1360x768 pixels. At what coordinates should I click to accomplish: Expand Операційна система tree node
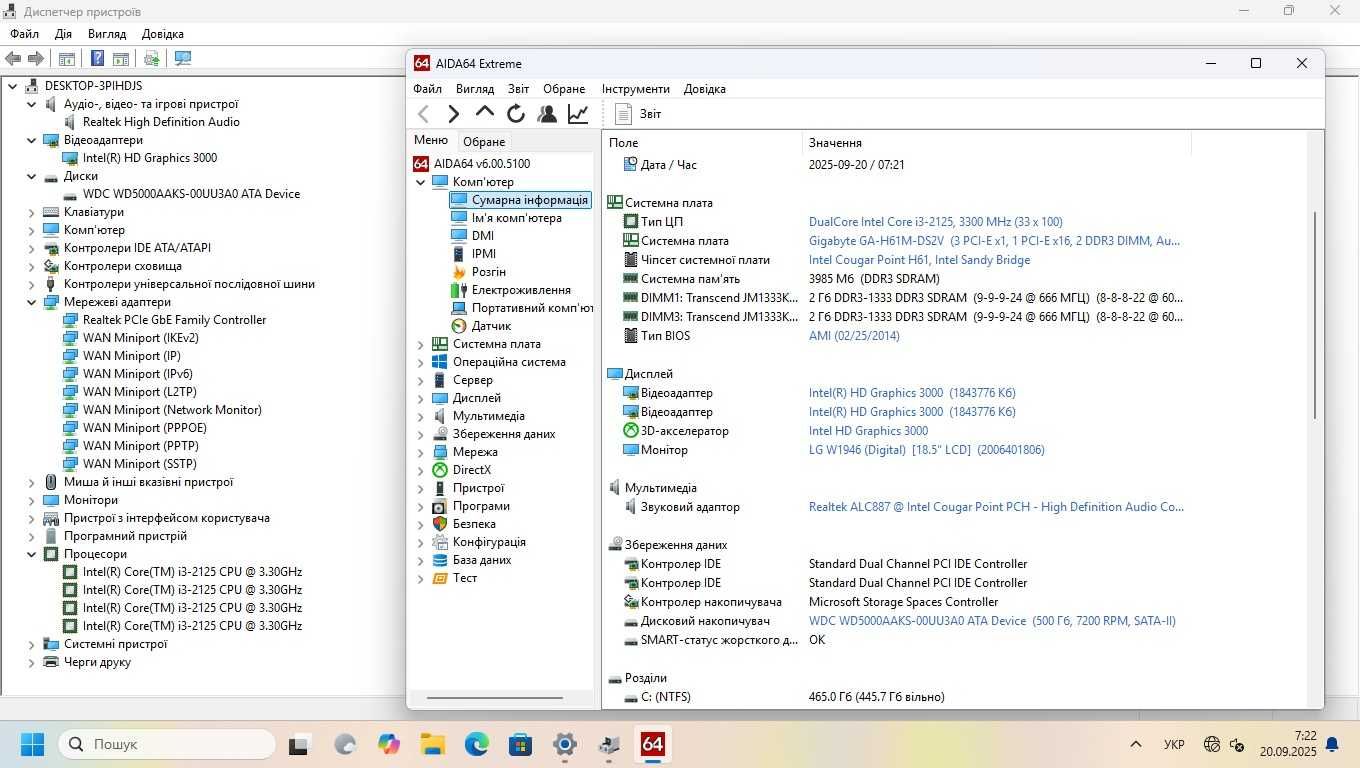(421, 362)
